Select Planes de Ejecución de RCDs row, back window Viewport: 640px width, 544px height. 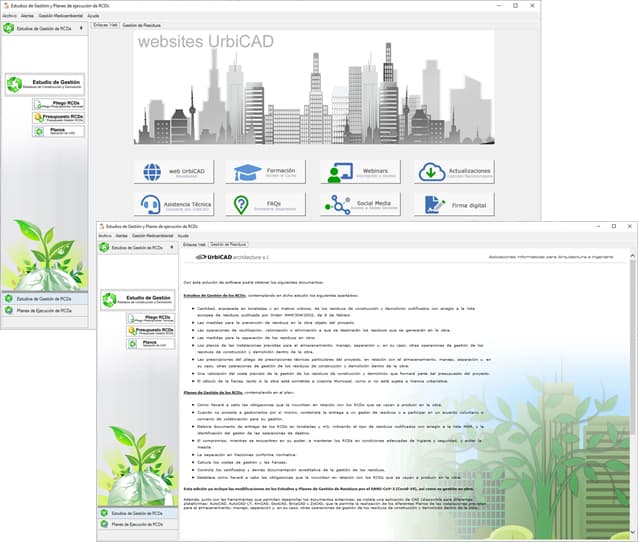pyautogui.click(x=44, y=311)
